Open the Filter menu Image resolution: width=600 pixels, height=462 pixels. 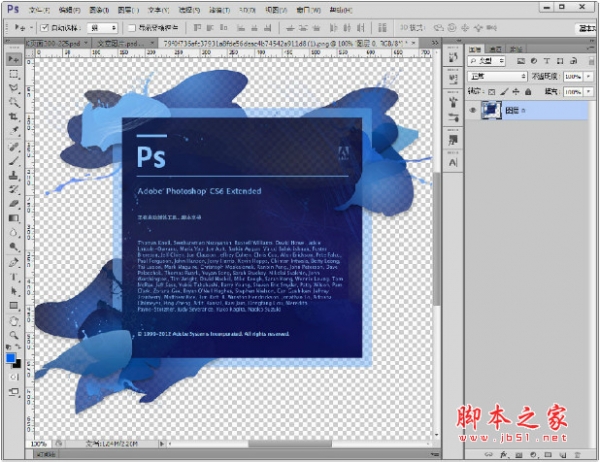[220, 10]
